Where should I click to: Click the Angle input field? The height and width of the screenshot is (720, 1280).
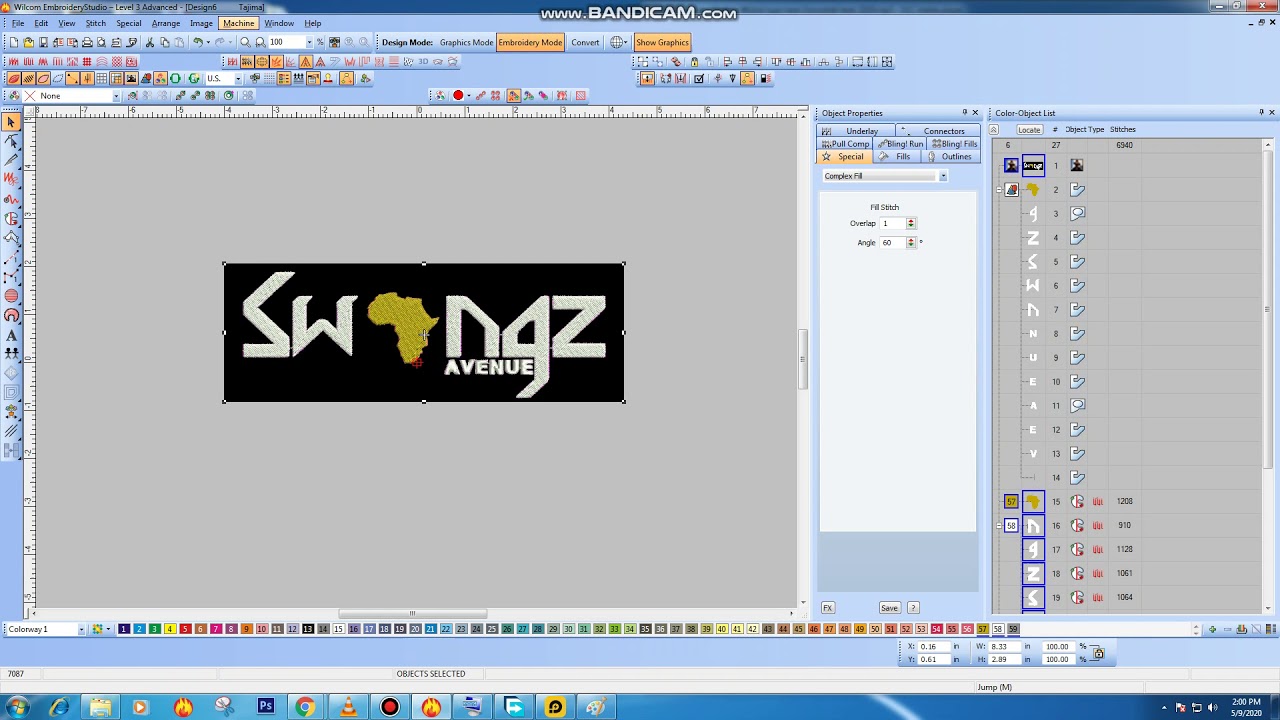point(891,242)
